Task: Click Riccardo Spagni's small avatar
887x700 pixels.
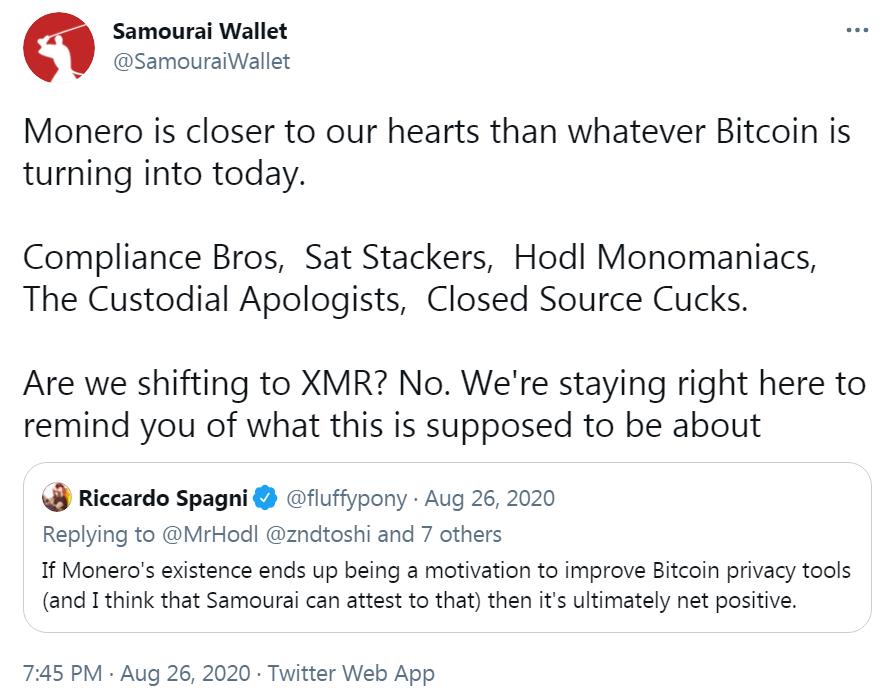Action: [57, 497]
